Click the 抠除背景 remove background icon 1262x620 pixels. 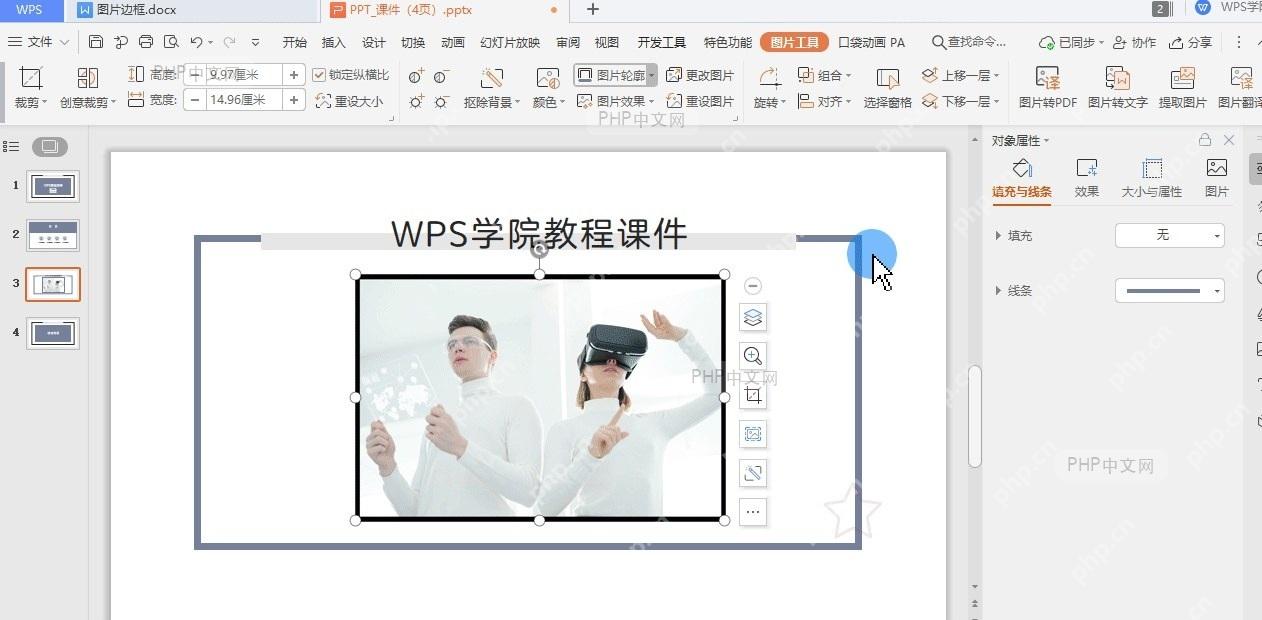click(x=491, y=78)
